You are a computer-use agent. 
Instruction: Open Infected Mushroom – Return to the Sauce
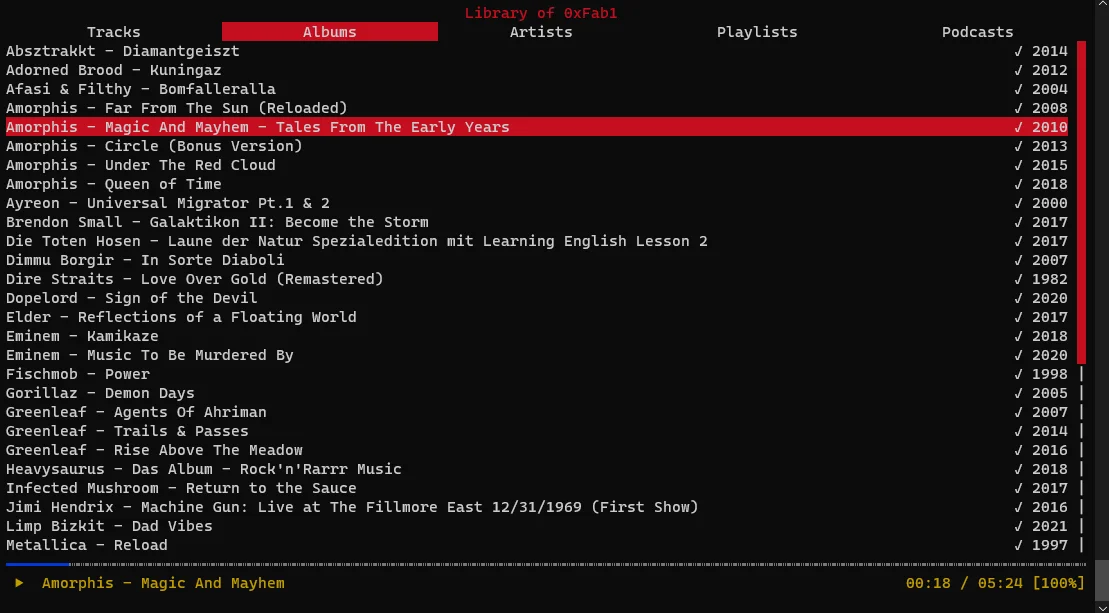point(181,488)
